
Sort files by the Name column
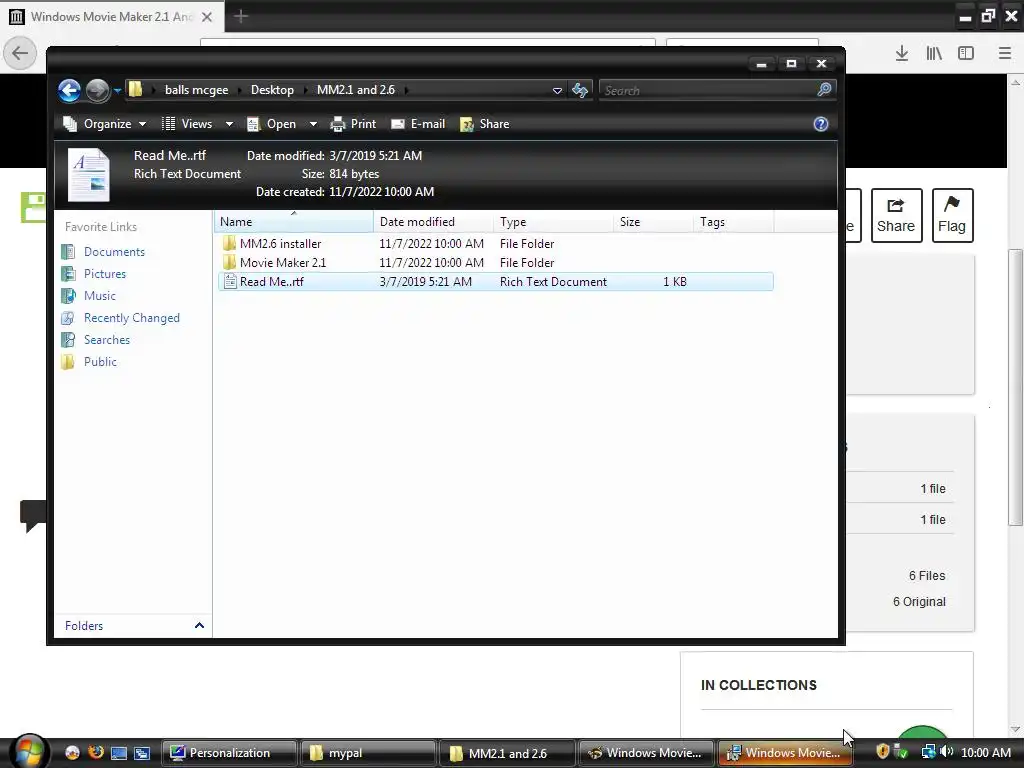pyautogui.click(x=294, y=222)
